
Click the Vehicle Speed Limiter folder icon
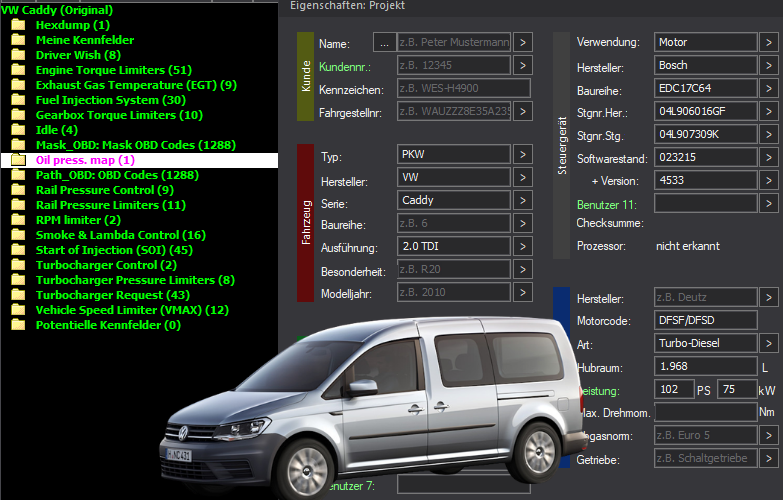pyautogui.click(x=18, y=310)
